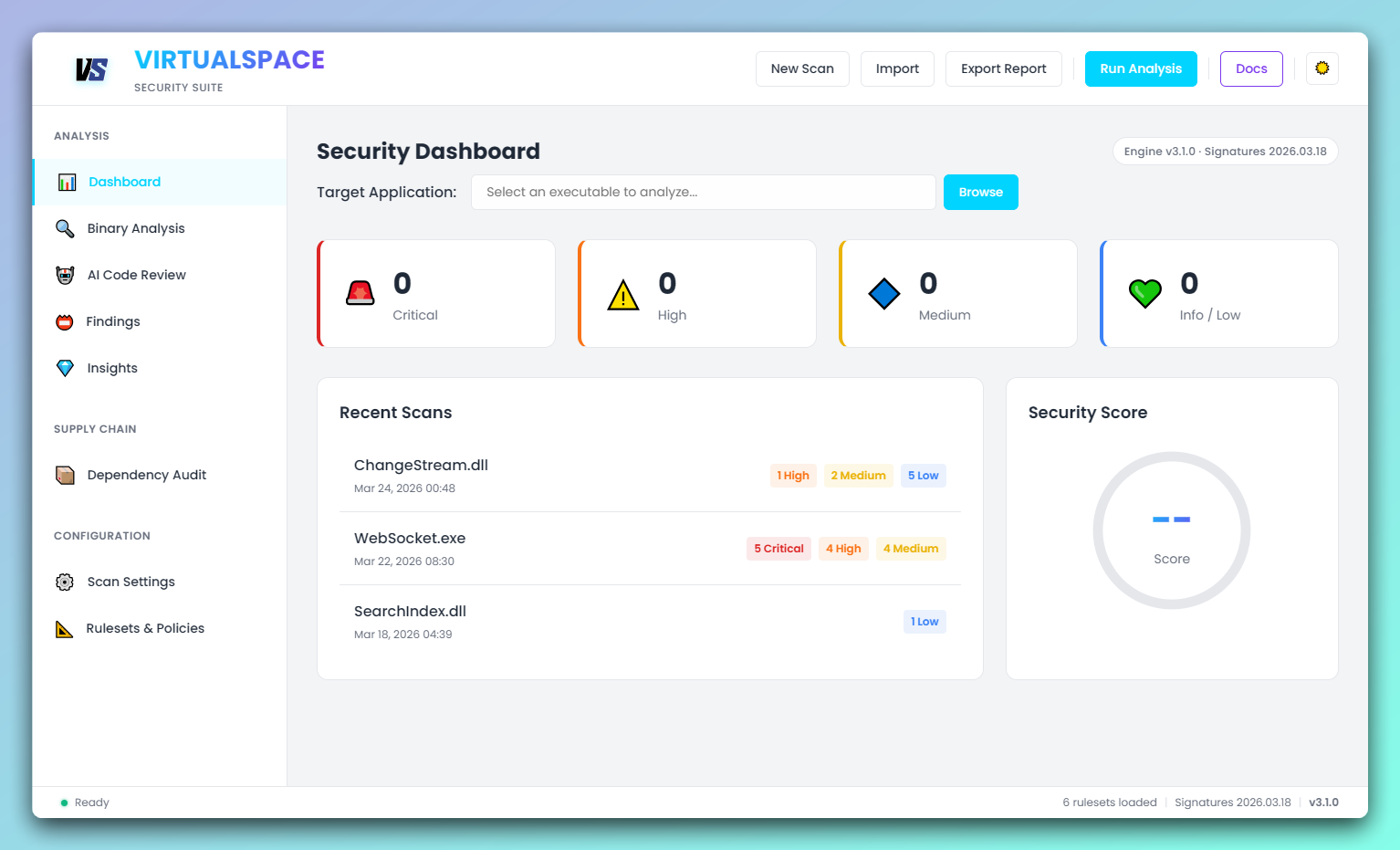Click the executable selection input field
The image size is (1400, 850).
pos(703,192)
